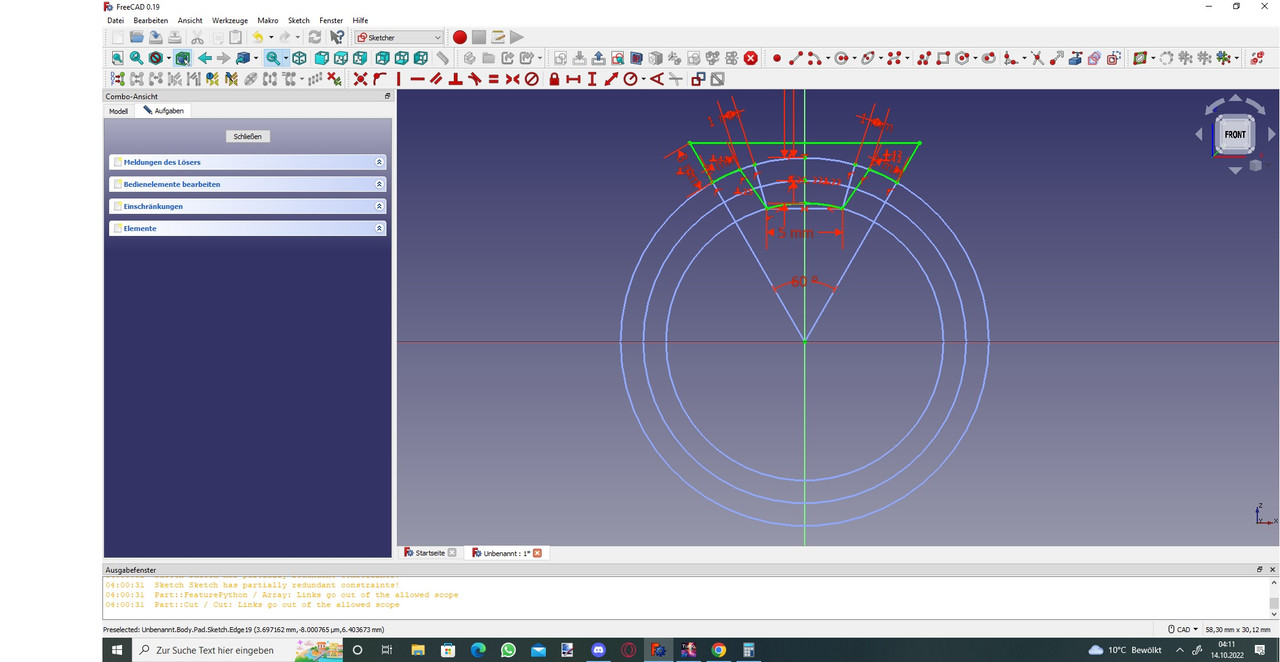Screen dimensions: 1280x662
Task: Open the Bearbeiten menu
Action: (x=150, y=20)
